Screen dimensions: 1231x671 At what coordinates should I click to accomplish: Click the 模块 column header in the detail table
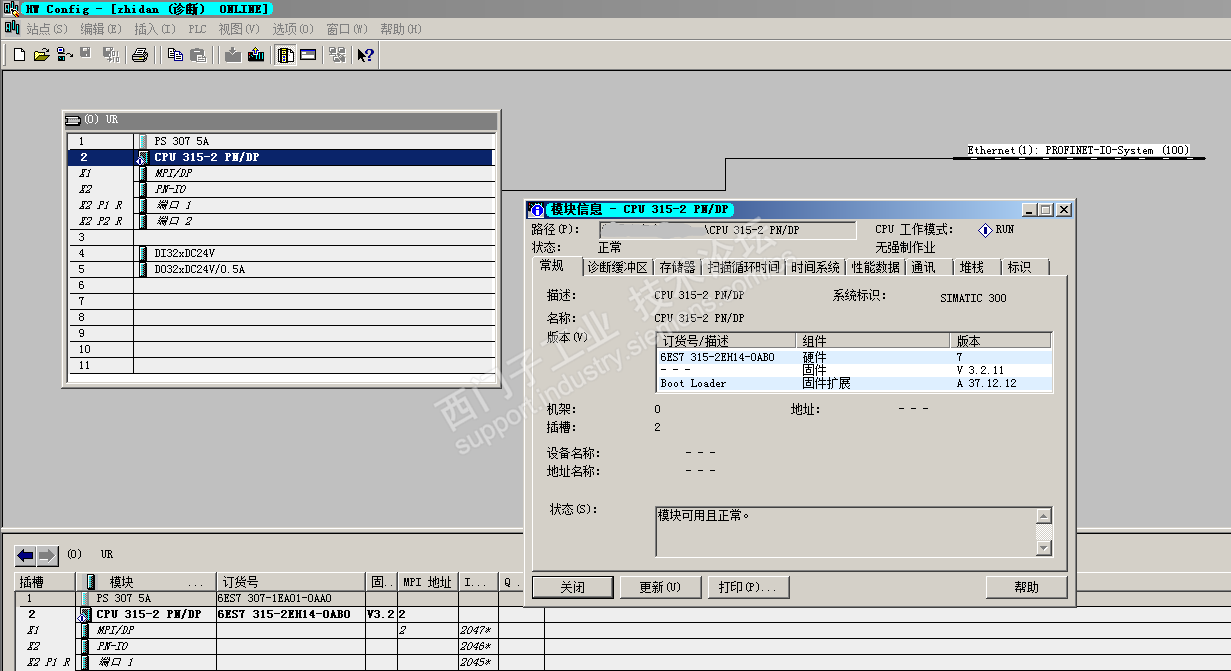coord(146,582)
